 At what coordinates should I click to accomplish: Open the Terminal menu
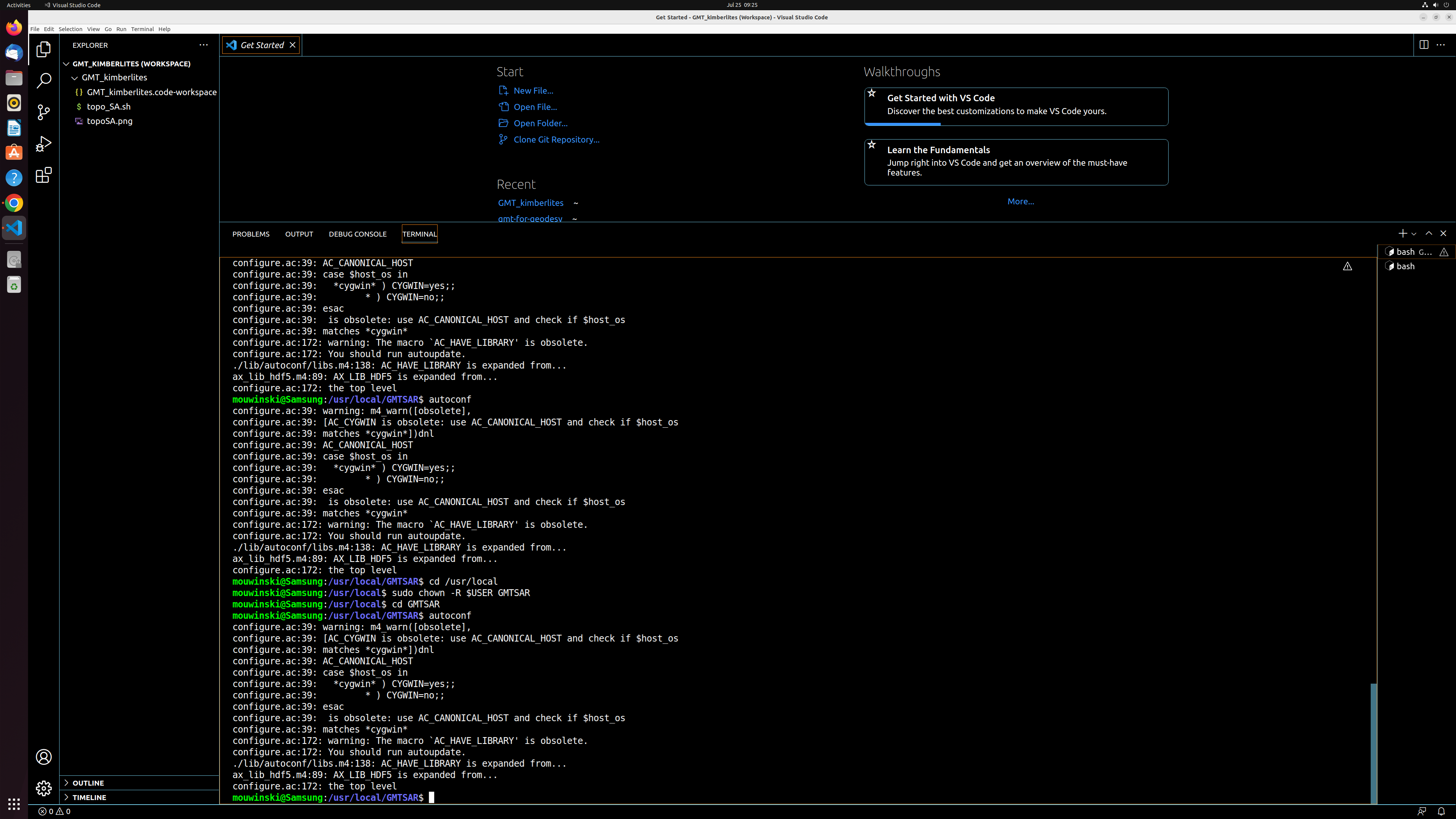[143, 29]
